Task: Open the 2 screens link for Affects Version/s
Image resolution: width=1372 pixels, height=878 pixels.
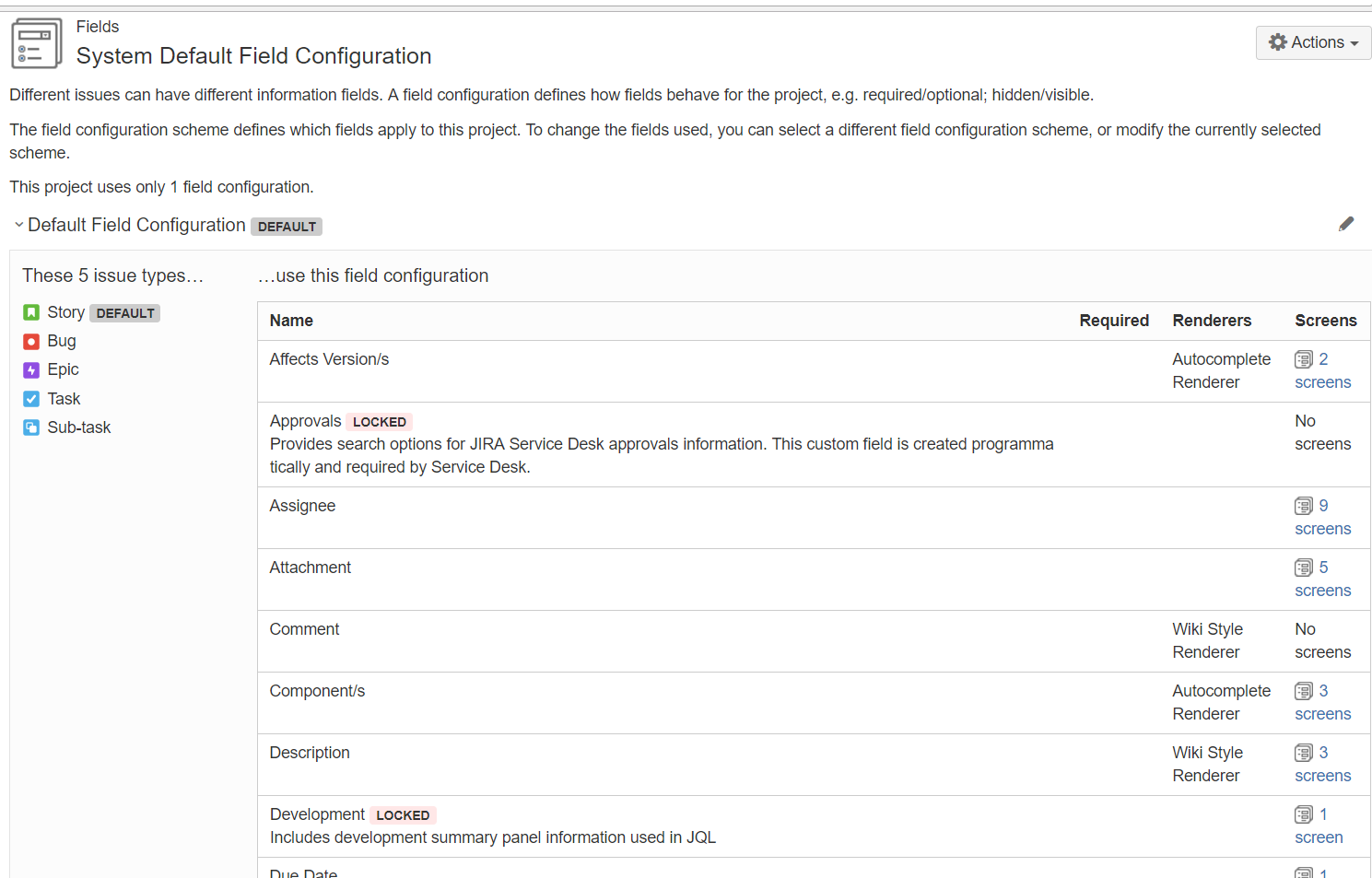Action: coord(1323,370)
